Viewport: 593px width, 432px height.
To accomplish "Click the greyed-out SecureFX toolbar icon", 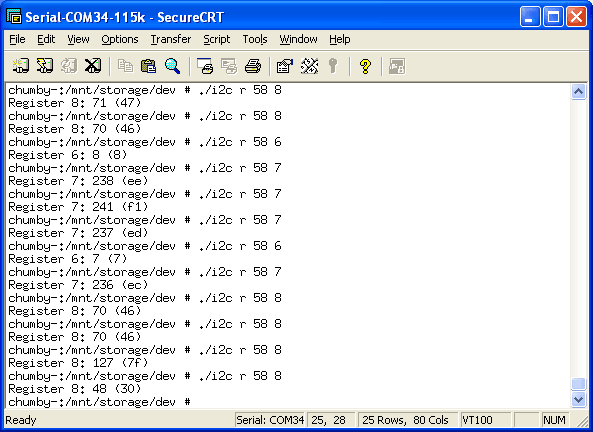I will click(x=397, y=66).
